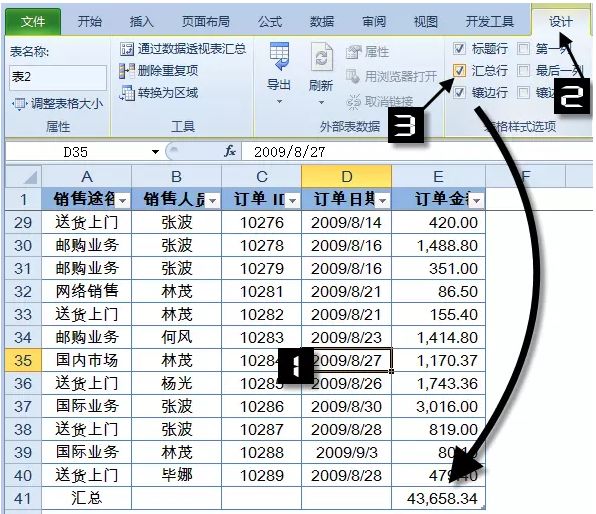The height and width of the screenshot is (514, 596).
Task: Select the 设计 tab
Action: (561, 22)
